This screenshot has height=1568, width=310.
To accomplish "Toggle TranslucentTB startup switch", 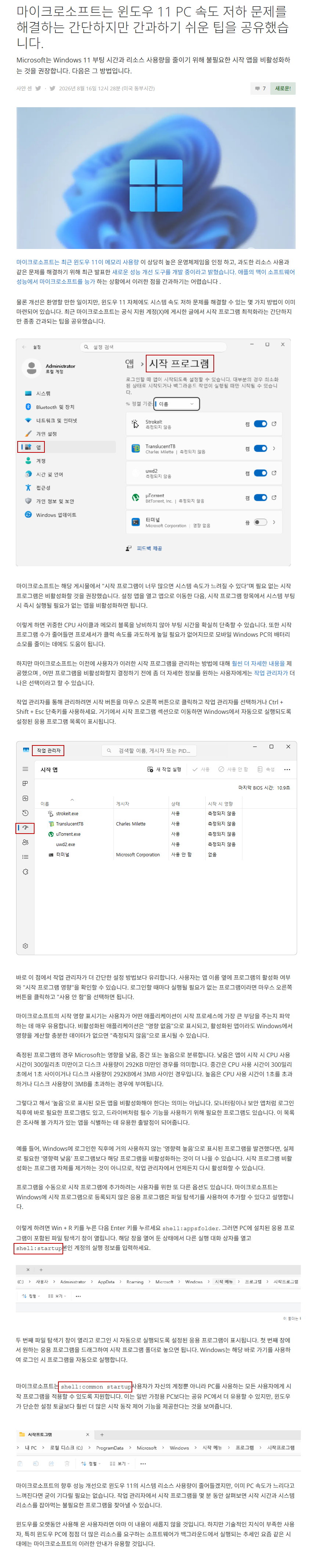I will pos(261,448).
